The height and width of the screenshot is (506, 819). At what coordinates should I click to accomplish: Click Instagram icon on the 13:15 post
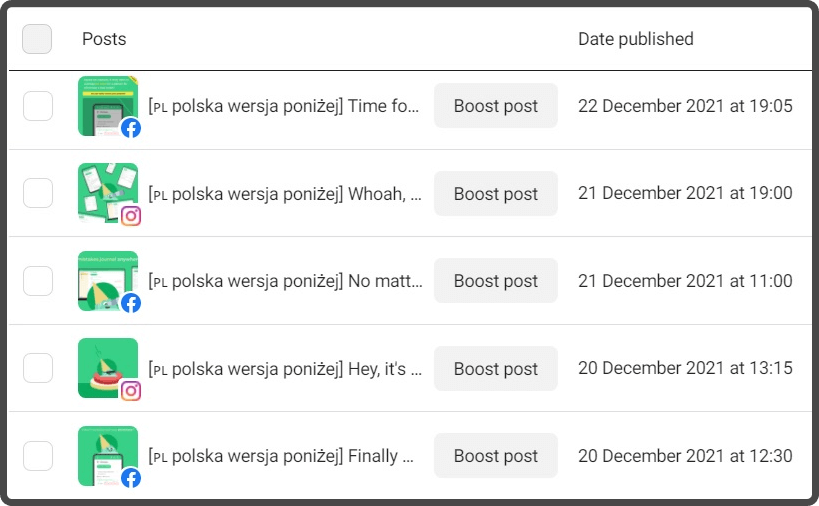(131, 391)
